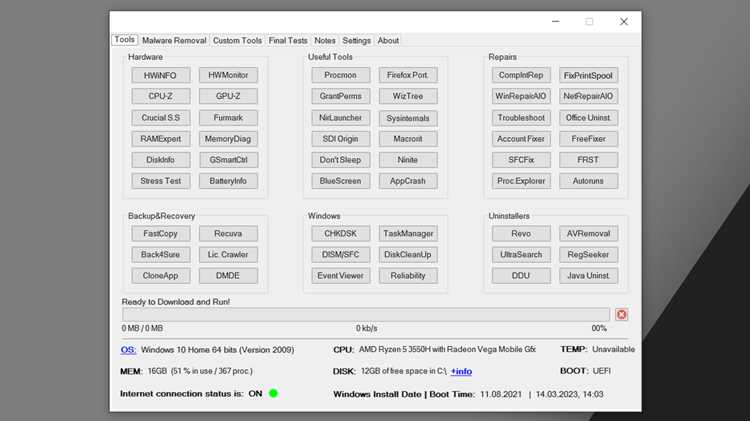Open the Final Tests tab
The width and height of the screenshot is (750, 421).
(288, 41)
